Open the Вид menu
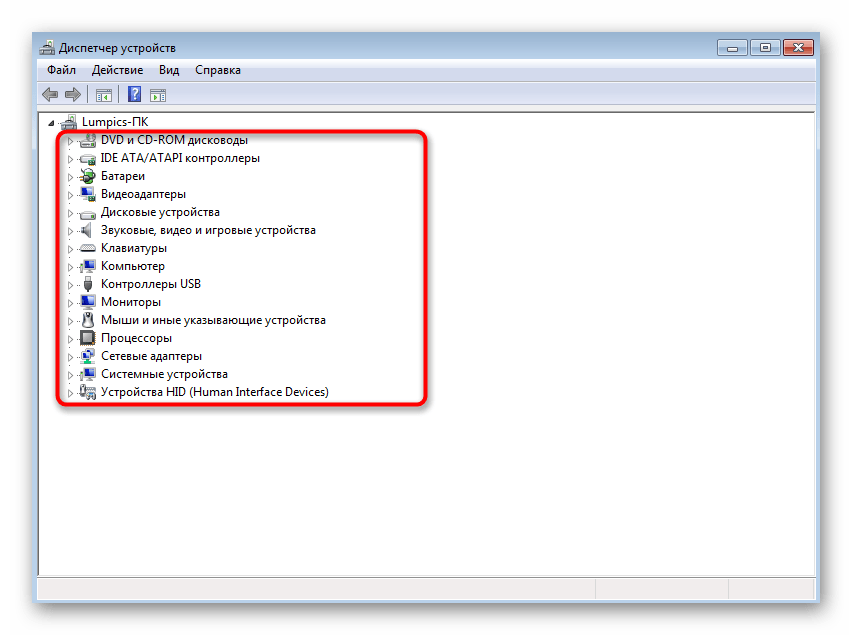This screenshot has height=635, width=852. coord(169,70)
